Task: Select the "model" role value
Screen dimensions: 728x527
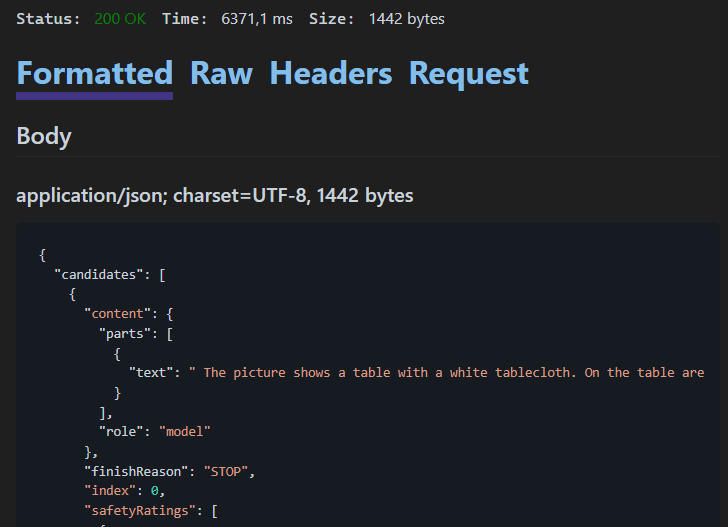Action: (x=185, y=432)
